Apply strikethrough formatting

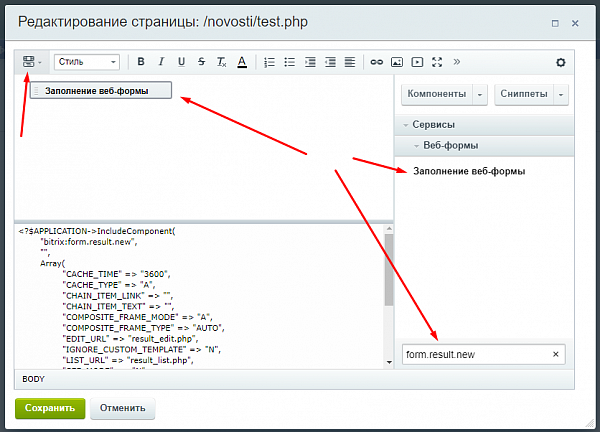coord(202,62)
